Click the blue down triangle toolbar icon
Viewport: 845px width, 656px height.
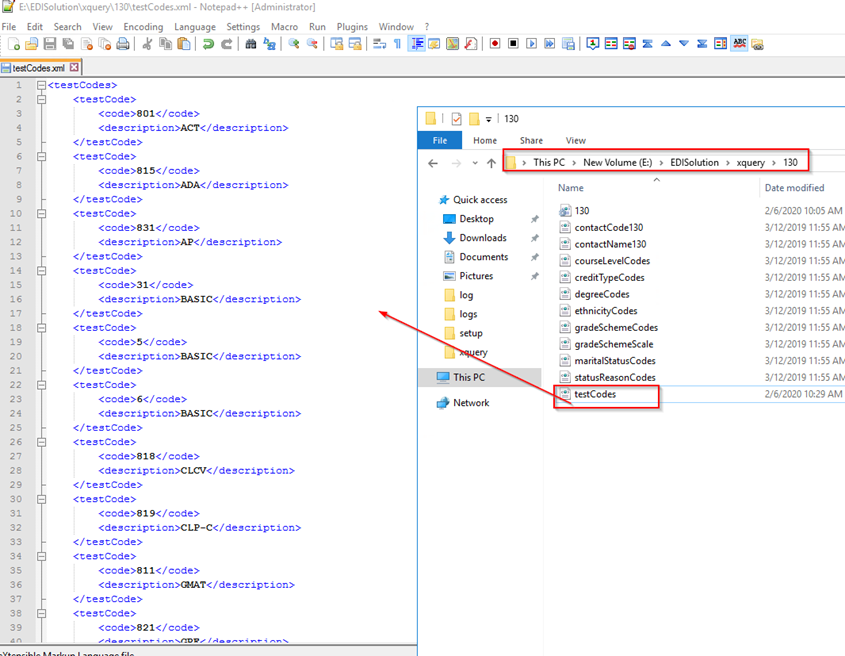(684, 44)
